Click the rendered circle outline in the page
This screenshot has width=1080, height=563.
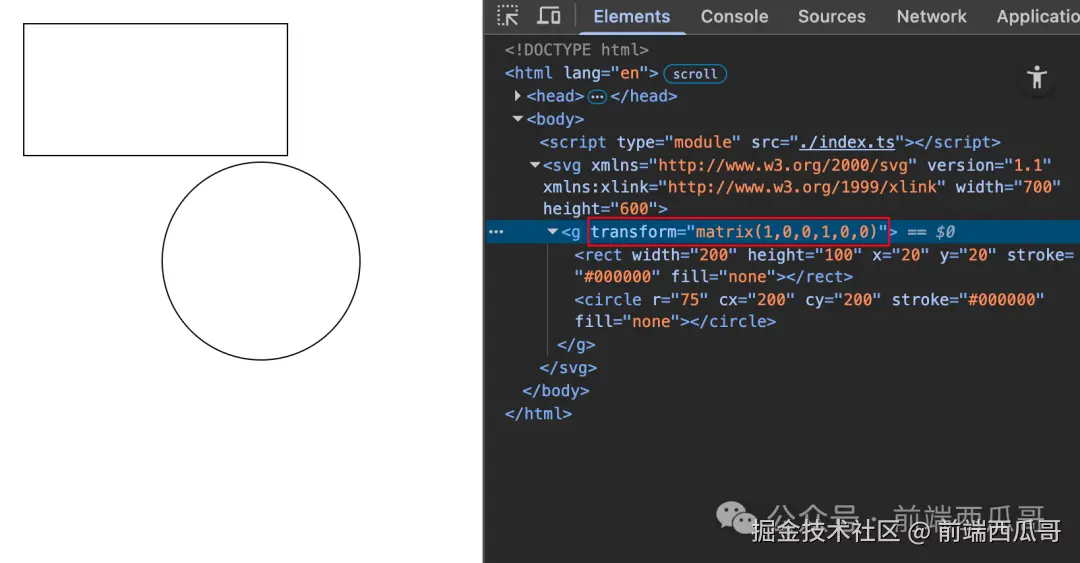[261, 261]
